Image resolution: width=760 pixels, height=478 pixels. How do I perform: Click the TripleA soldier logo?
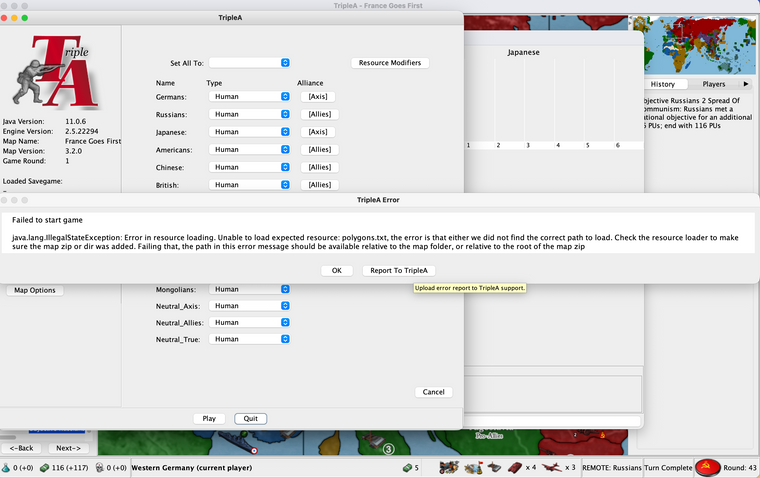click(x=57, y=71)
